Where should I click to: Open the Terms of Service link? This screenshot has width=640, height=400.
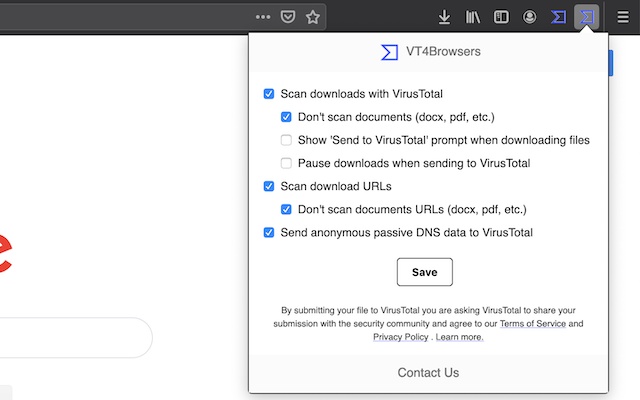pyautogui.click(x=533, y=324)
